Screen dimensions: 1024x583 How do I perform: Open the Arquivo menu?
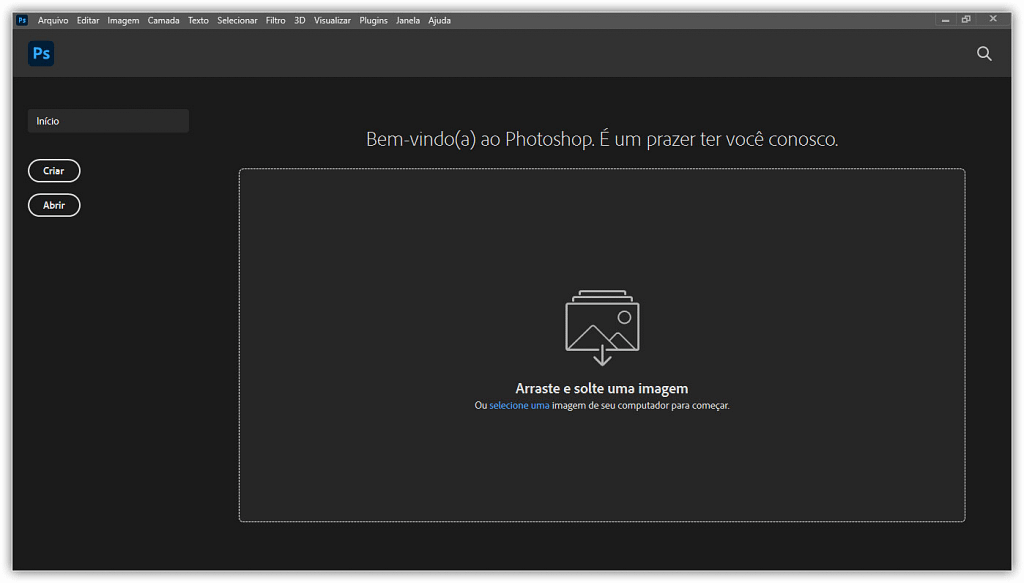pyautogui.click(x=53, y=20)
